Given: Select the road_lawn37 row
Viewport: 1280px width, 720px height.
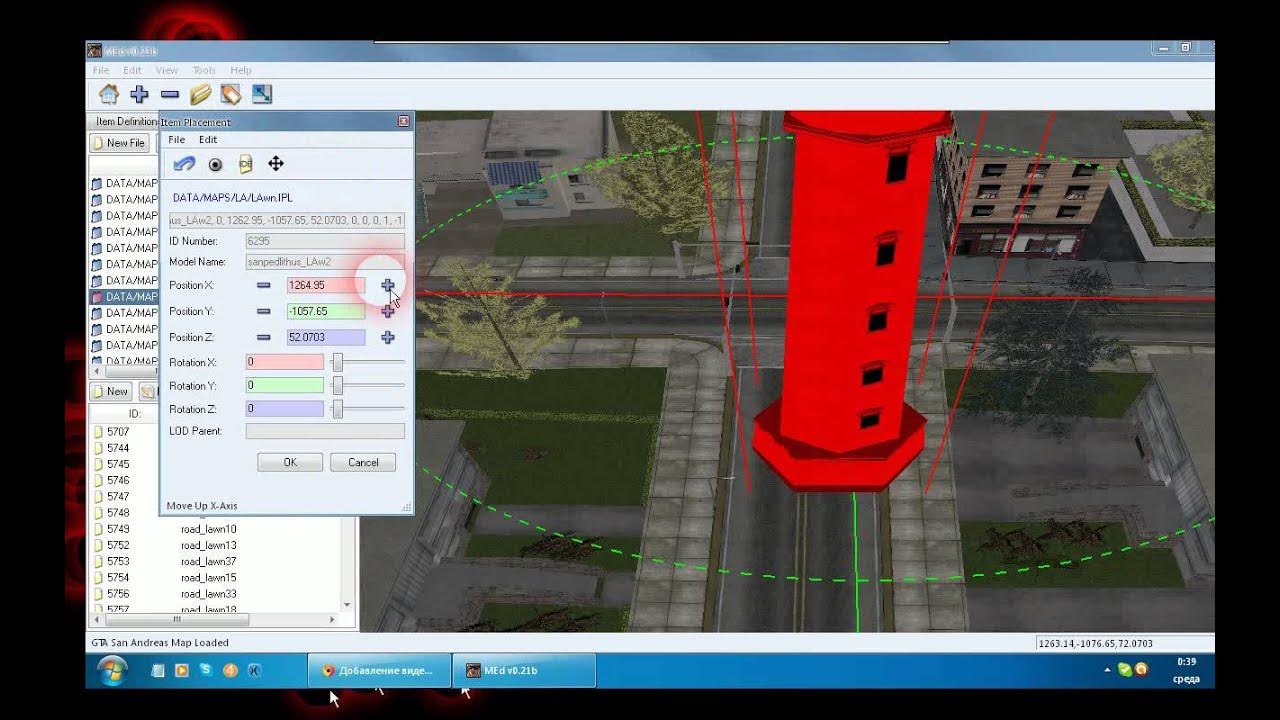Looking at the screenshot, I should tap(208, 561).
